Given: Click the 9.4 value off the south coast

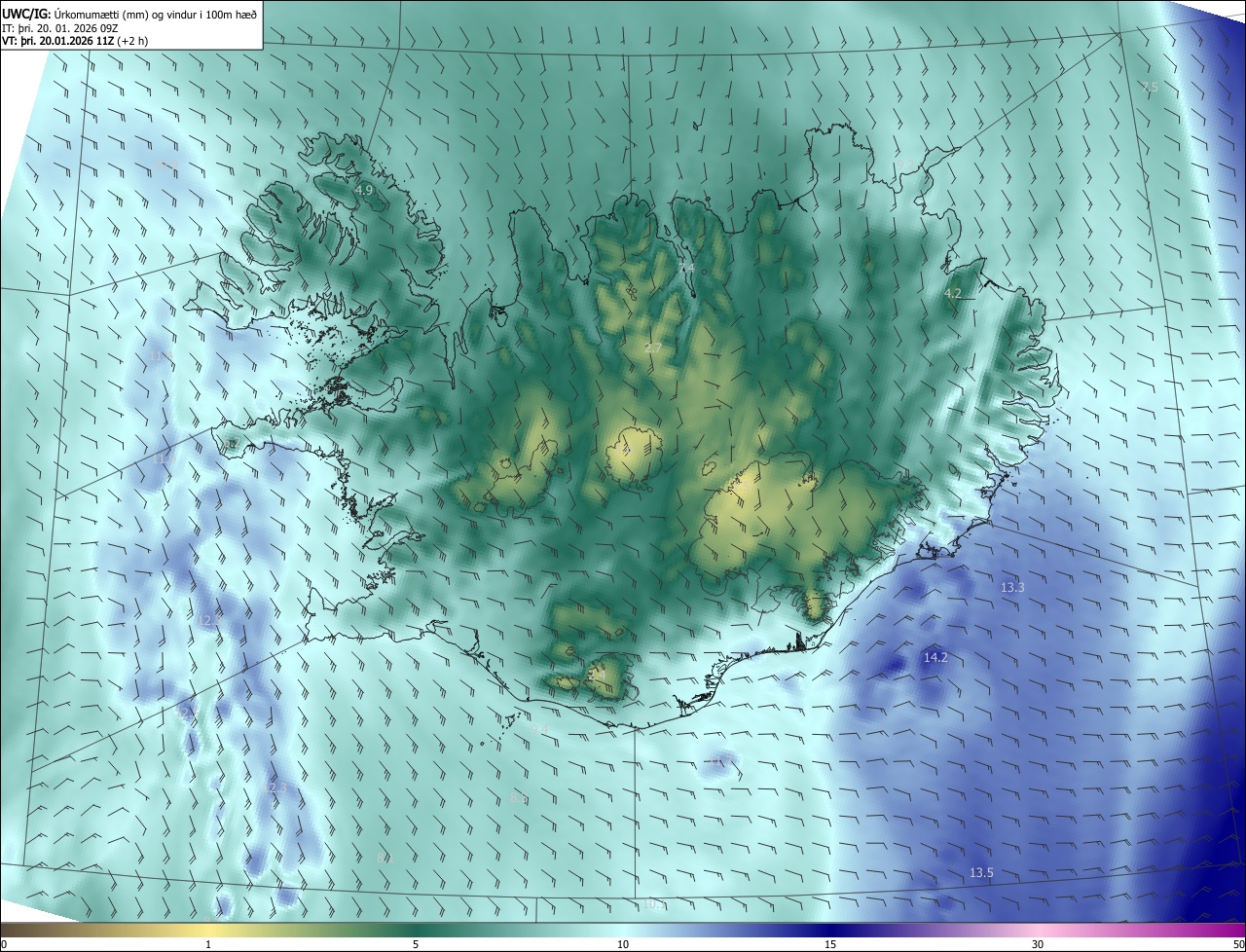Looking at the screenshot, I should click(539, 729).
